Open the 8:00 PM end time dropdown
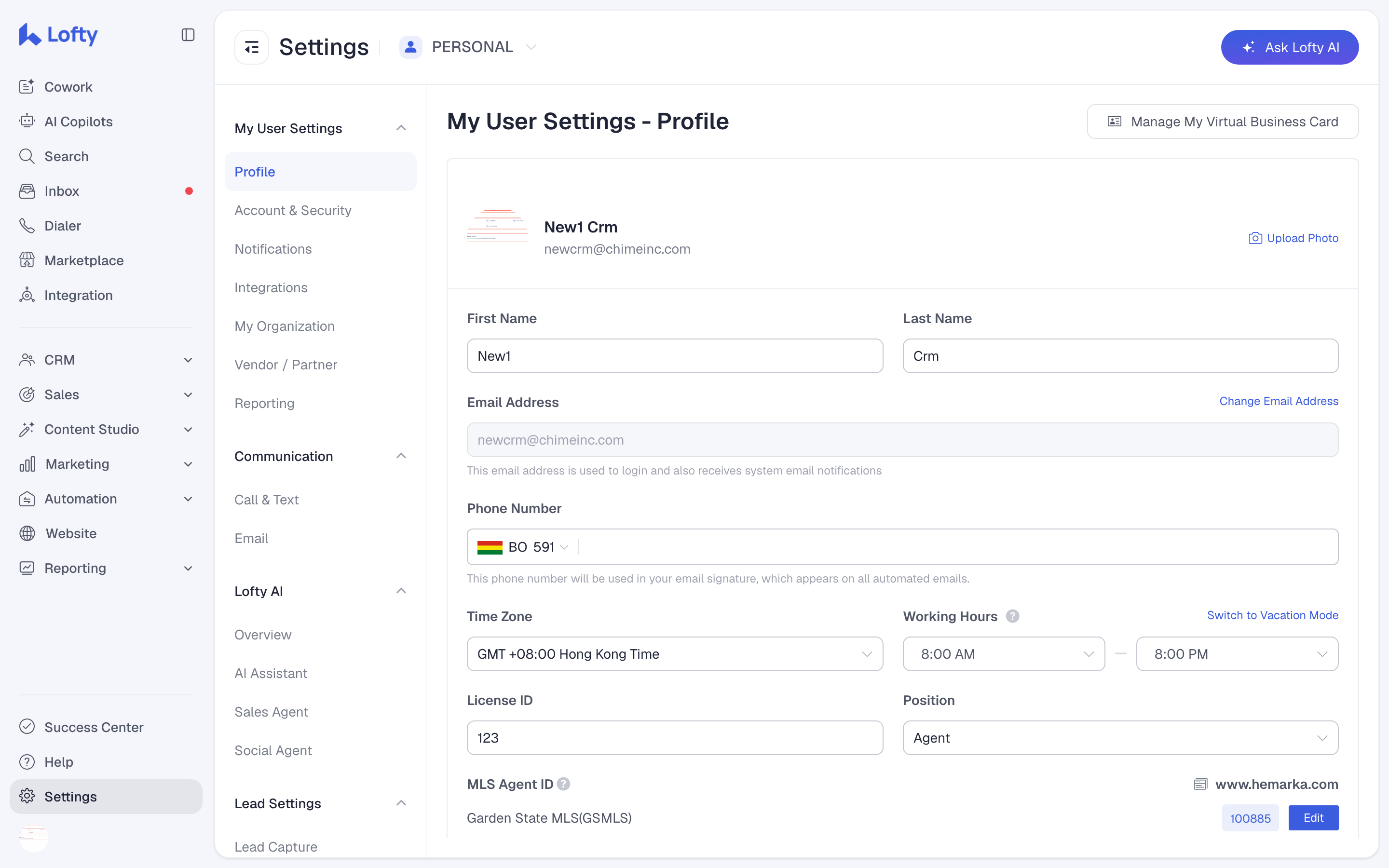Screen dimensions: 1389x868 1237,654
